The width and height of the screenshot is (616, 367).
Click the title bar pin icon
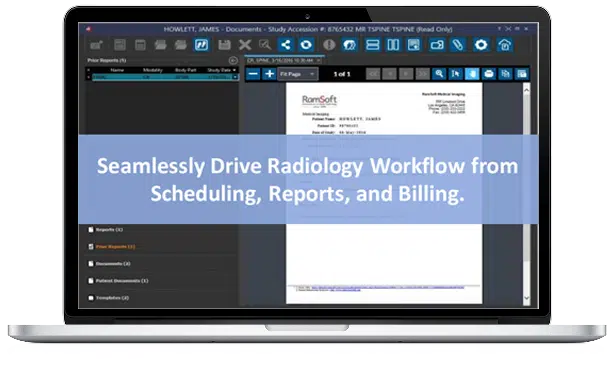(499, 29)
